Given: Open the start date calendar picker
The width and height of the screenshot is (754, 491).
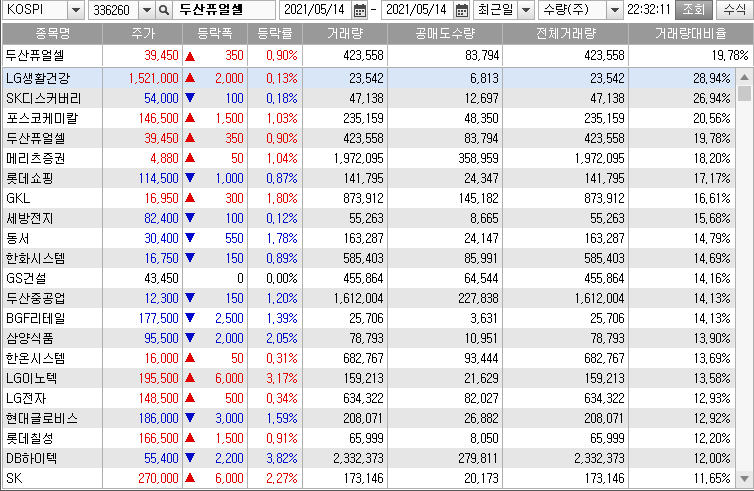Looking at the screenshot, I should coord(359,10).
